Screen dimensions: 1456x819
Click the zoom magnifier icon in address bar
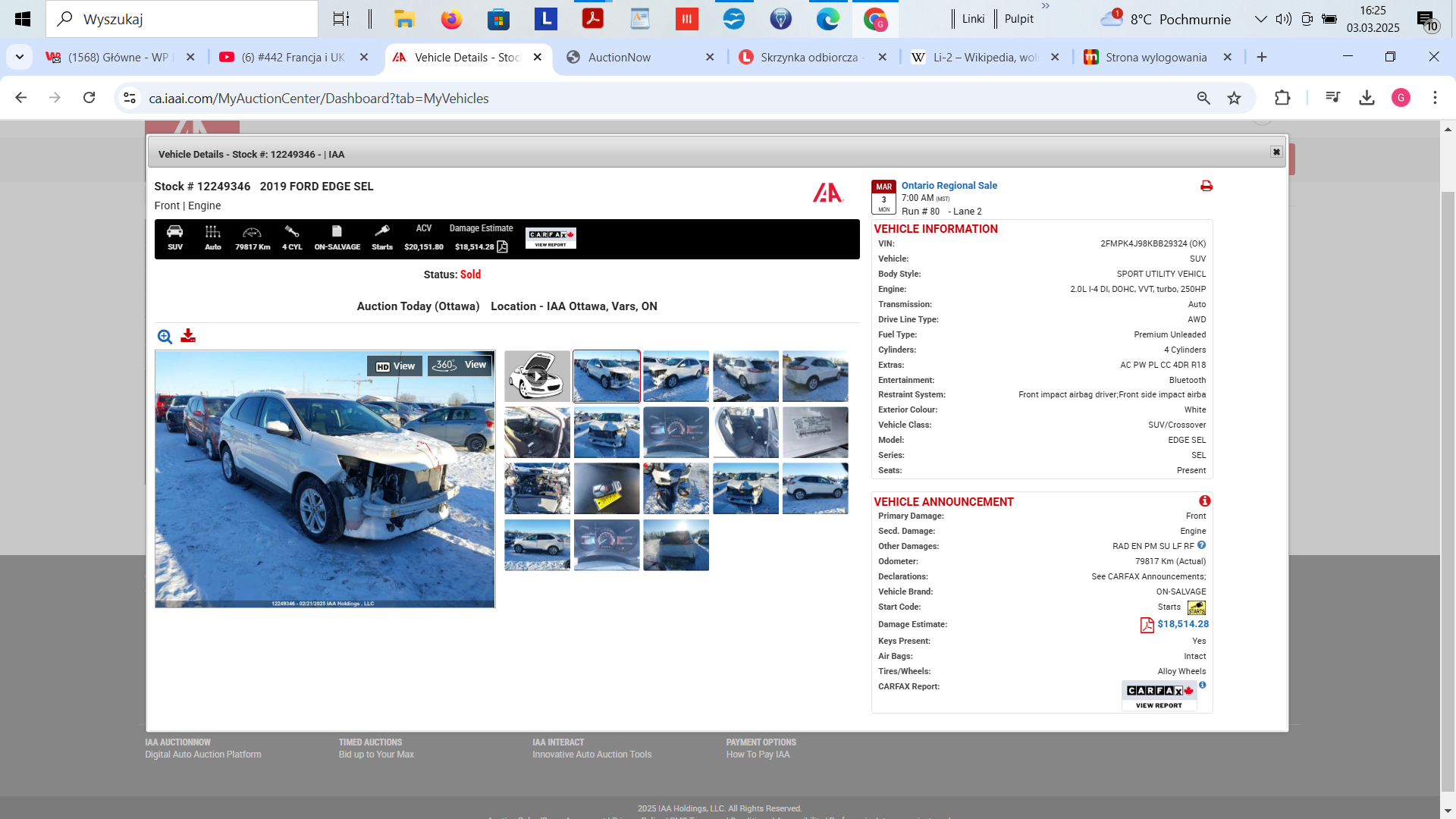[x=1203, y=98]
